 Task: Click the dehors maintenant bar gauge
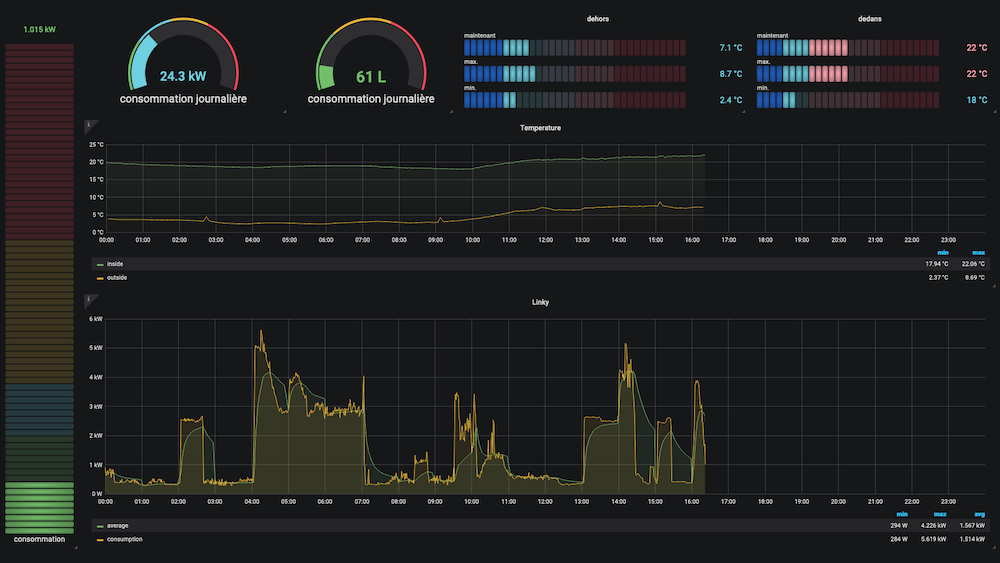click(575, 48)
